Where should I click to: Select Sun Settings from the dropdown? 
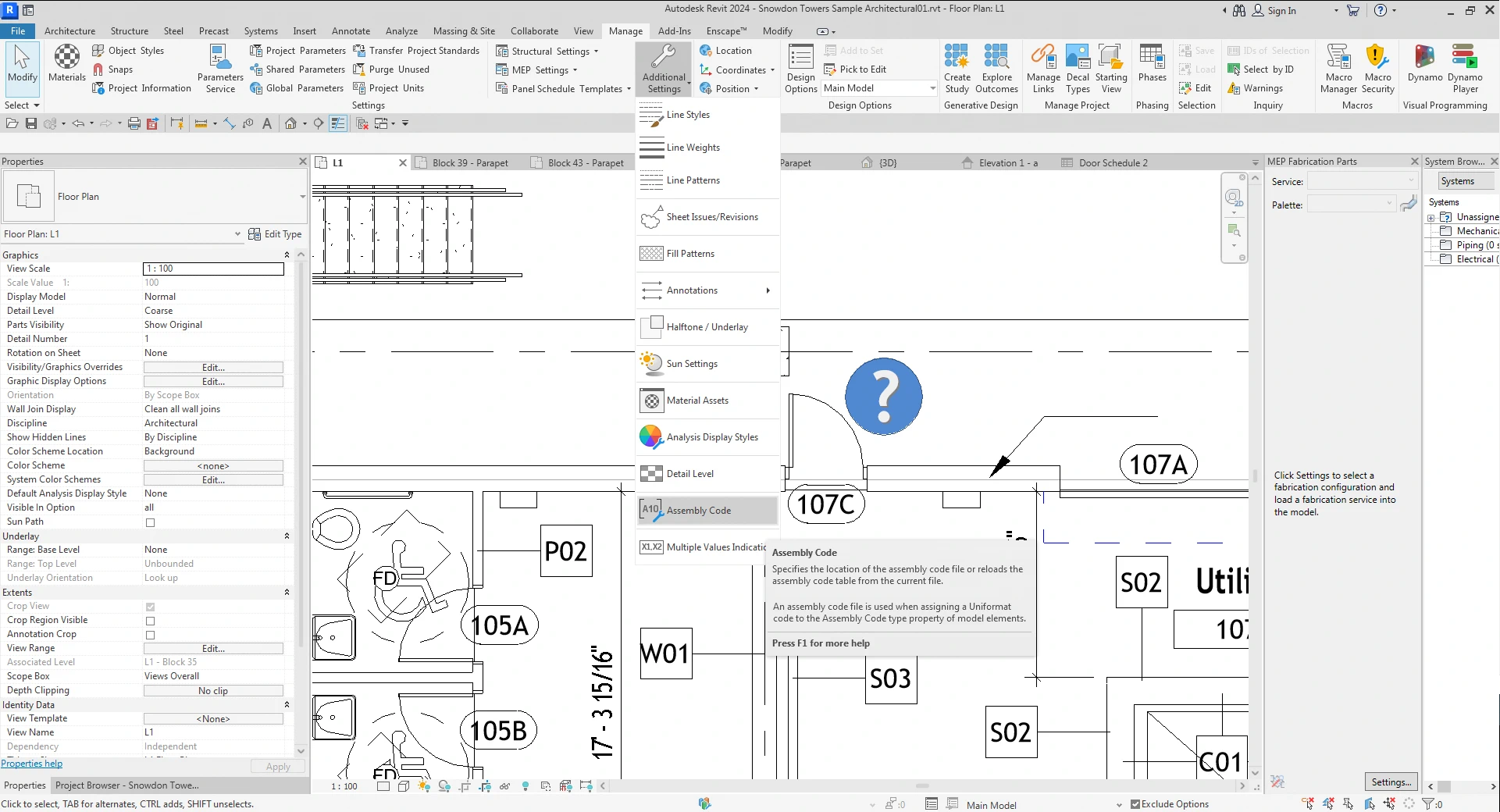pos(692,364)
